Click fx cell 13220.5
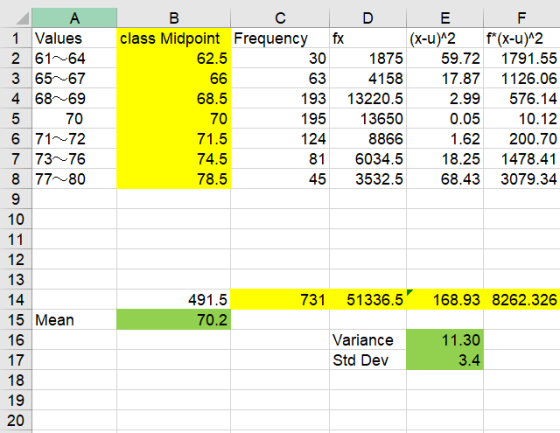560x433 pixels. (368, 99)
